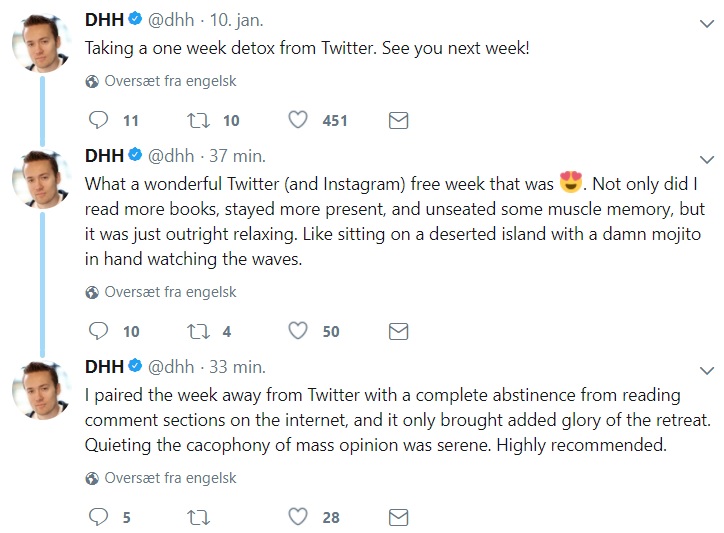Message the comment sections tweet envelope icon
The height and width of the screenshot is (533, 724).
point(397,517)
